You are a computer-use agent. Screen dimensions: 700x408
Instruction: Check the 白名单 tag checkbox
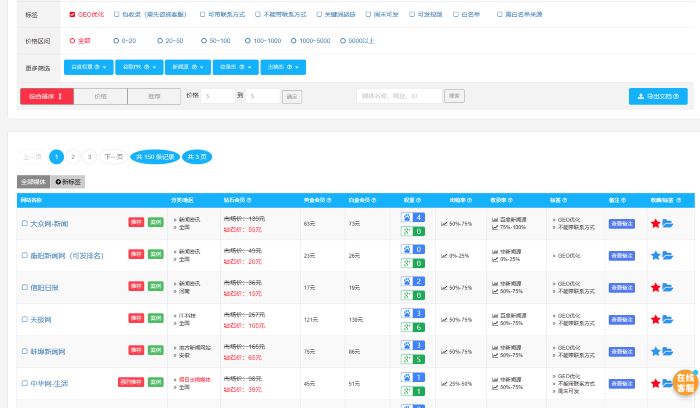pos(455,14)
